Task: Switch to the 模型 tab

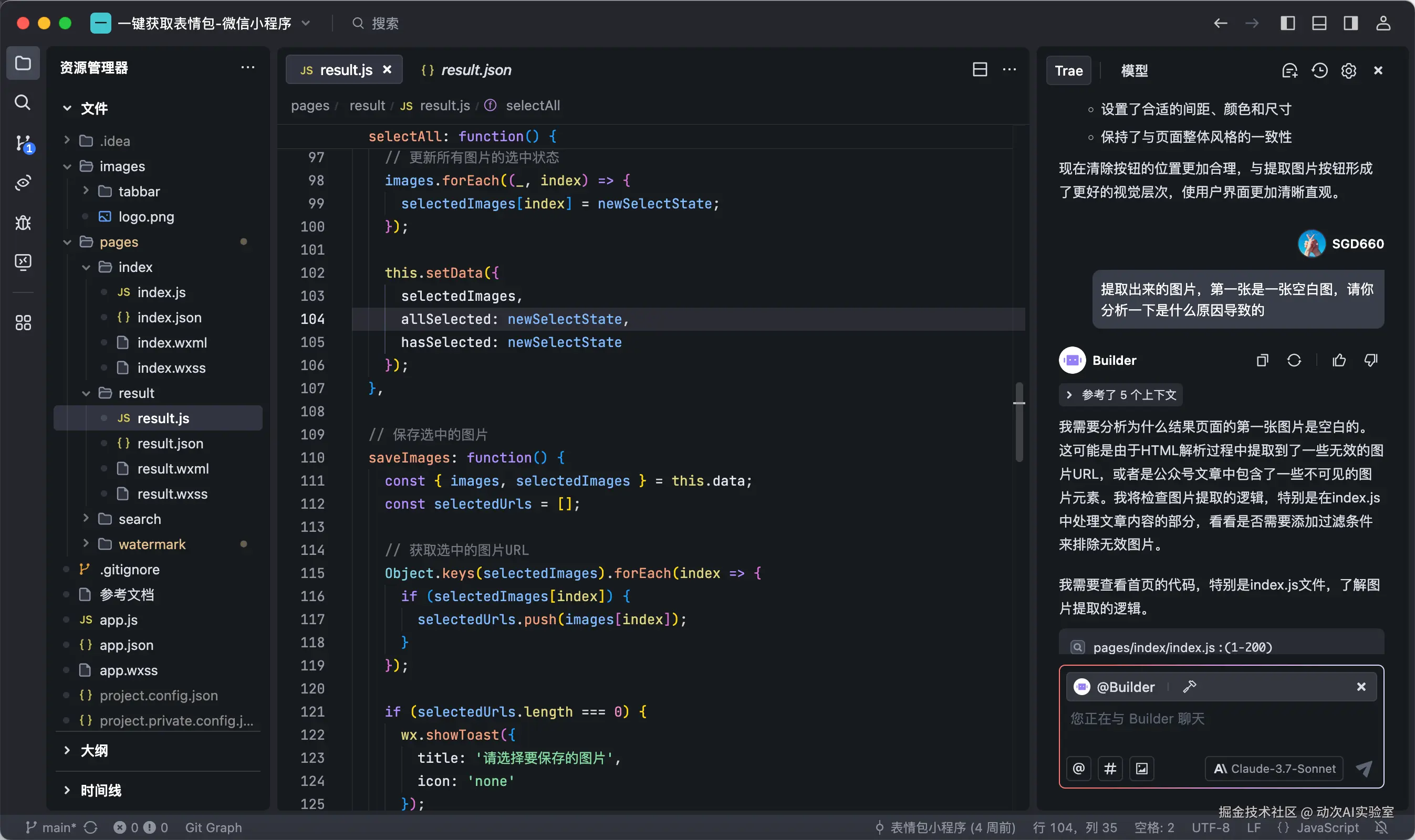Action: [x=1134, y=71]
